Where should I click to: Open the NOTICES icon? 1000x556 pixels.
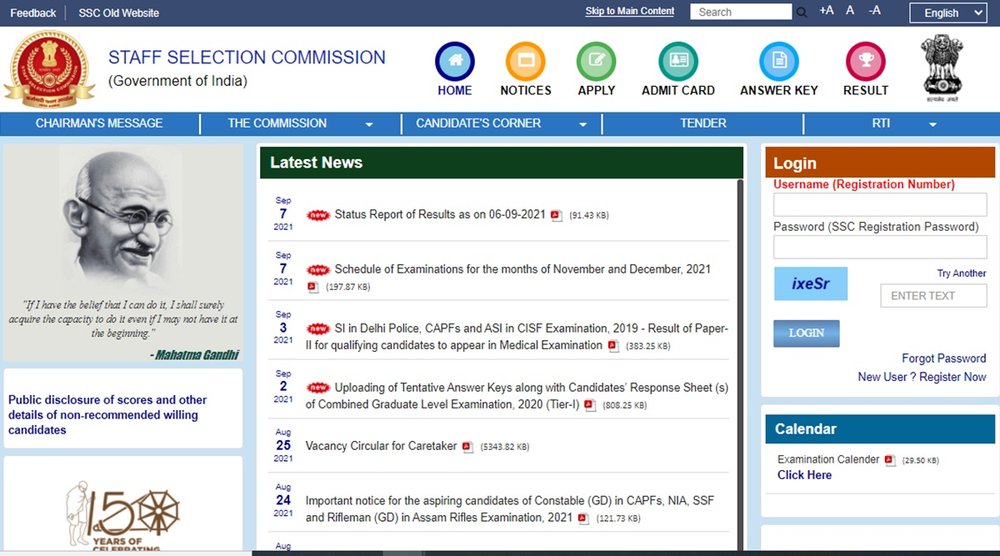526,61
